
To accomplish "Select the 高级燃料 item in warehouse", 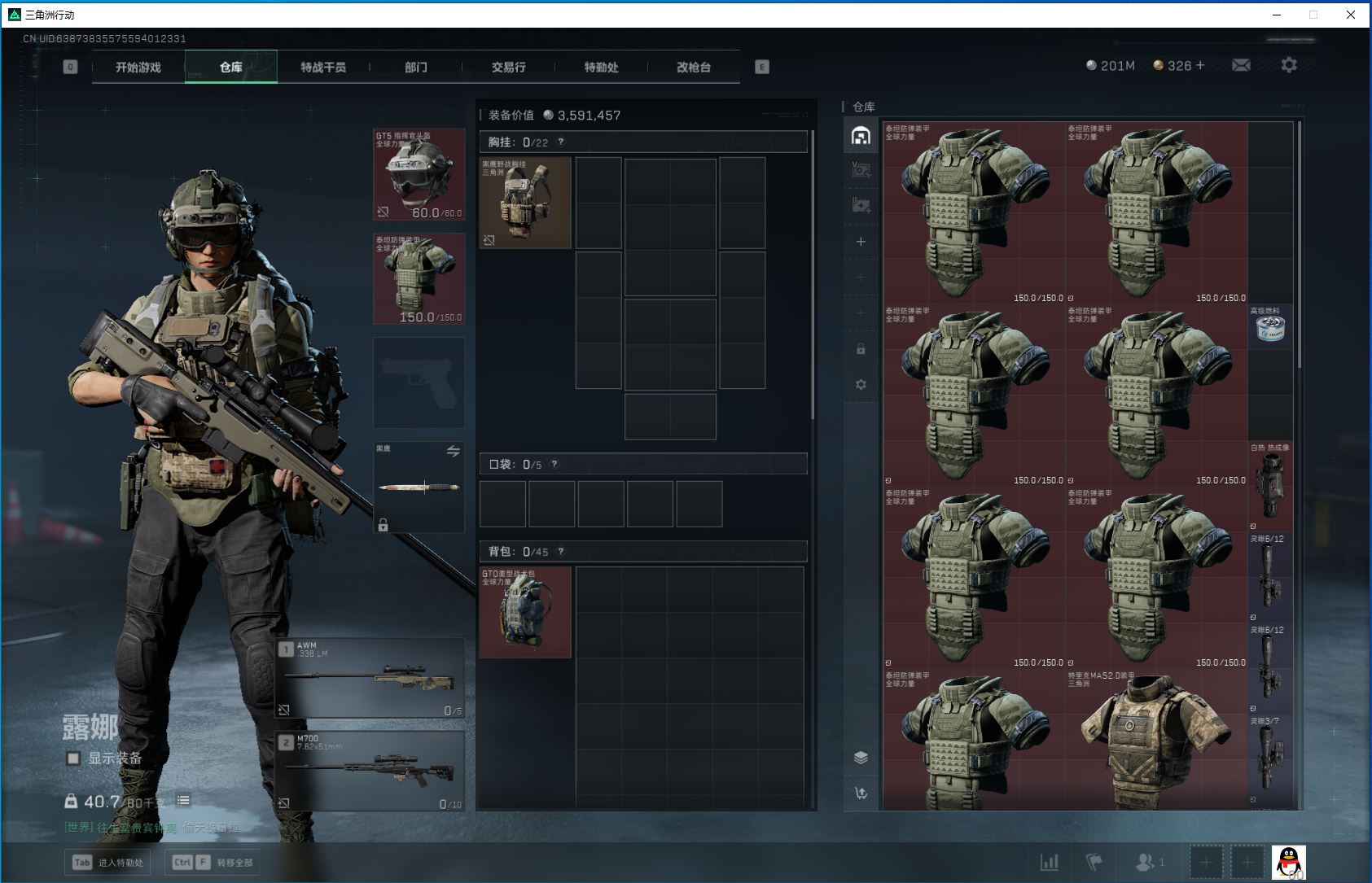I will pyautogui.click(x=1270, y=327).
